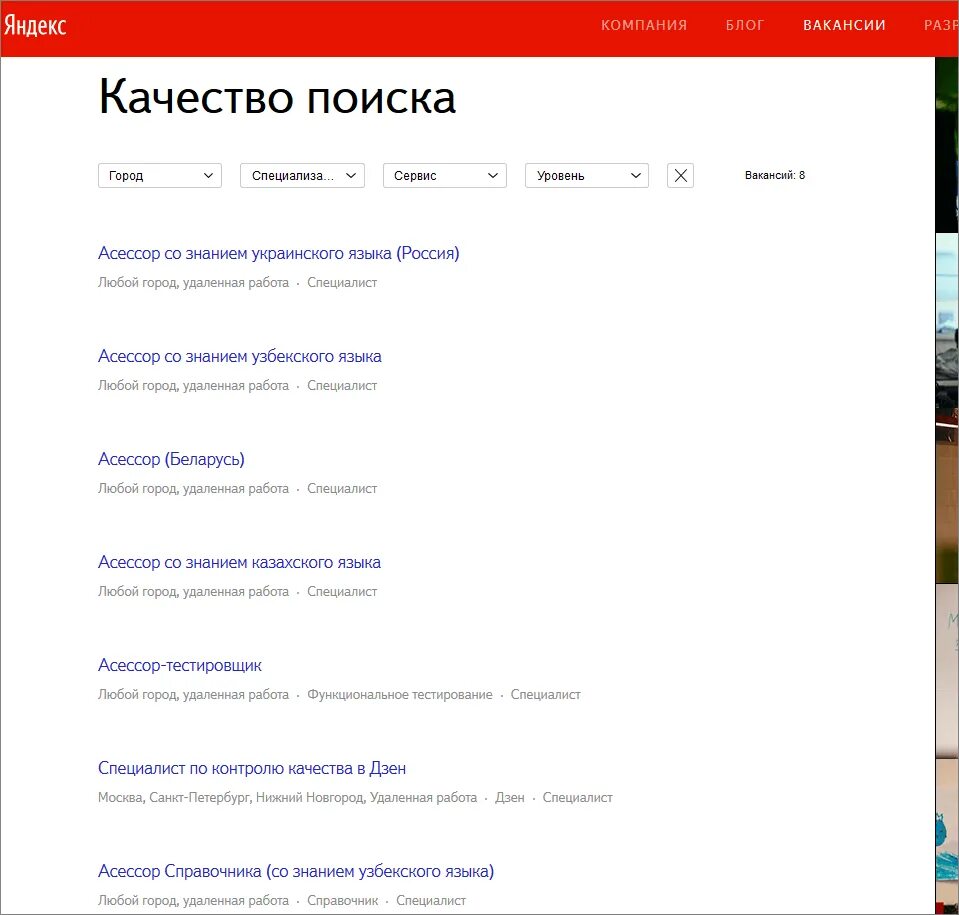Open the Асессор (Беларусь) vacancy

point(171,459)
